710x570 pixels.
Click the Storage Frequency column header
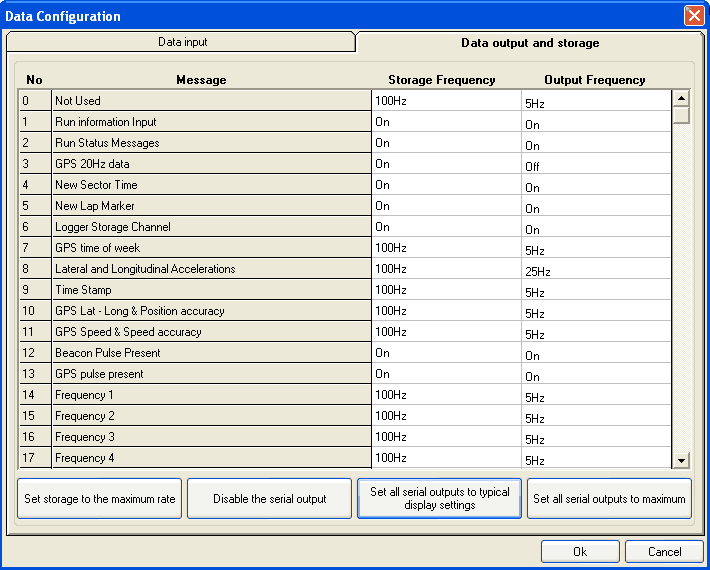coord(441,80)
